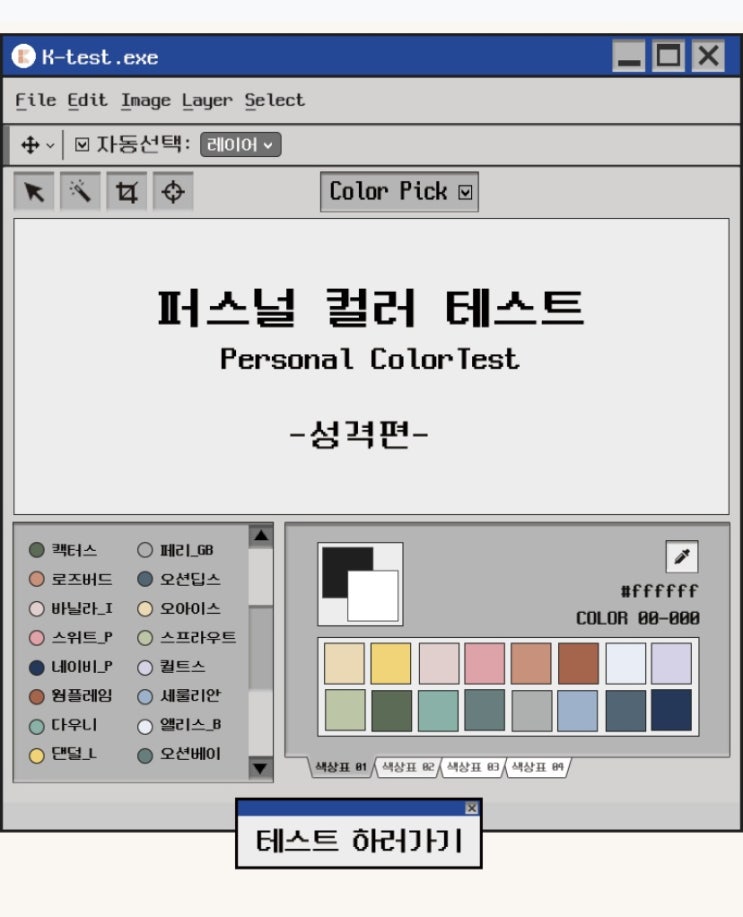Screen dimensions: 743x917
Task: Open the Edit menu
Action: click(88, 101)
